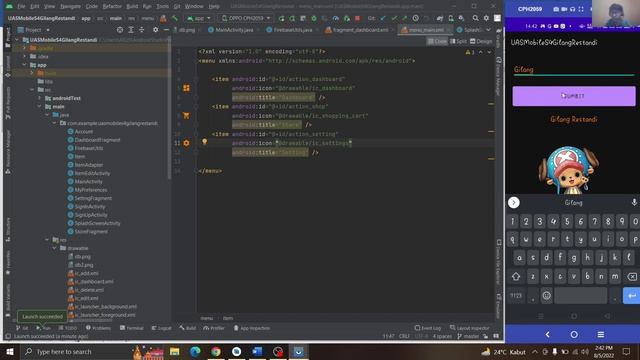Click the yellow intention lightbulb
Image resolution: width=640 pixels, height=360 pixels.
[x=204, y=142]
